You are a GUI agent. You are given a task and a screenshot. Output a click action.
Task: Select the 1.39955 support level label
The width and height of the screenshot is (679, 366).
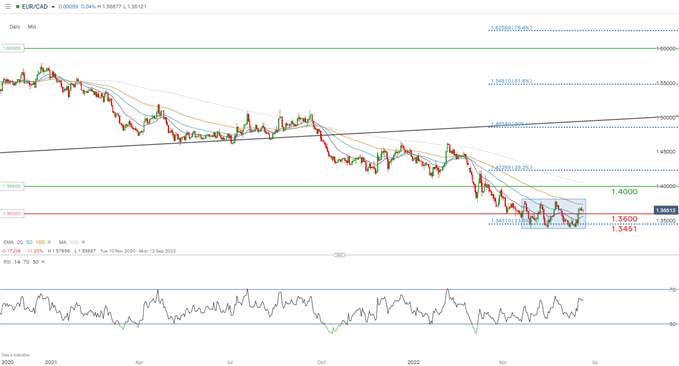pos(12,186)
